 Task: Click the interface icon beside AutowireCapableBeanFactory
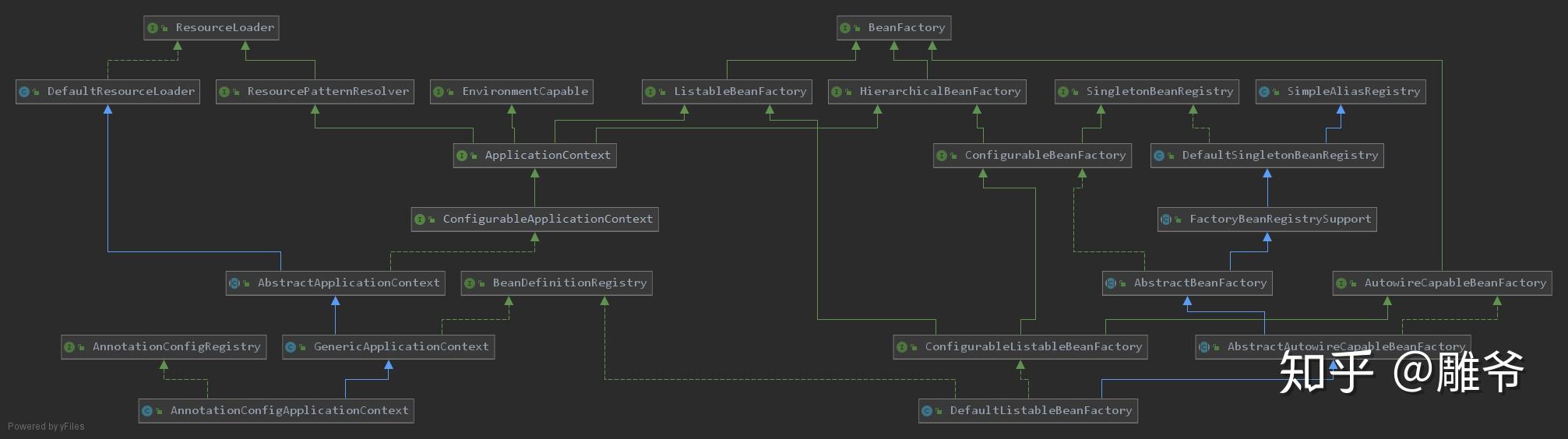pos(1341,283)
